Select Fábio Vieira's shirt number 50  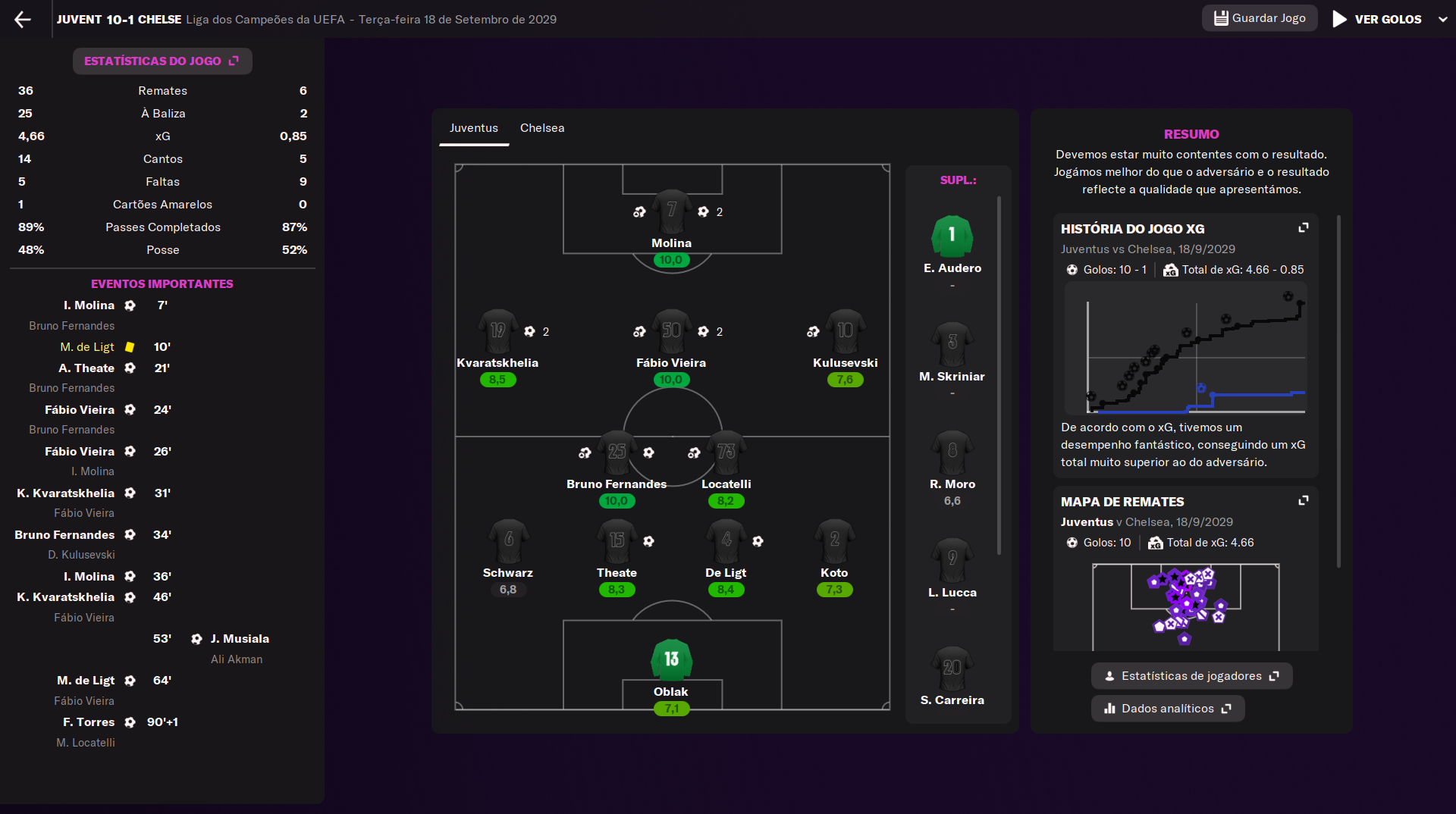671,331
